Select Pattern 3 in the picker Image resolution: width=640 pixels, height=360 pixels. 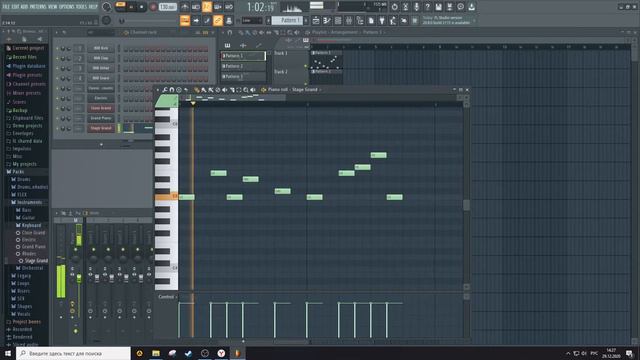(244, 76)
